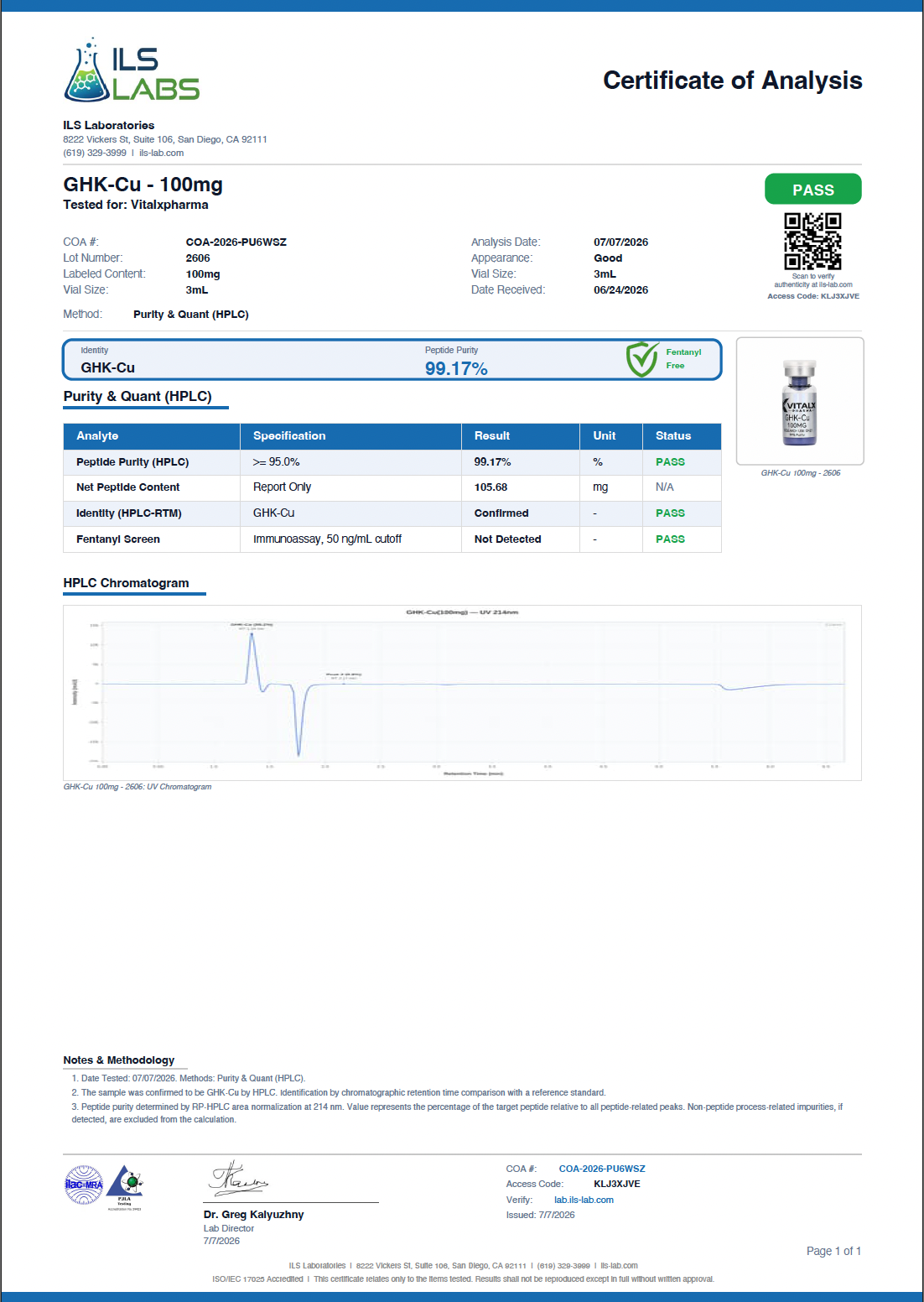This screenshot has width=924, height=1302.
Task: Open the GHK-Cu vial product photo
Action: (800, 402)
